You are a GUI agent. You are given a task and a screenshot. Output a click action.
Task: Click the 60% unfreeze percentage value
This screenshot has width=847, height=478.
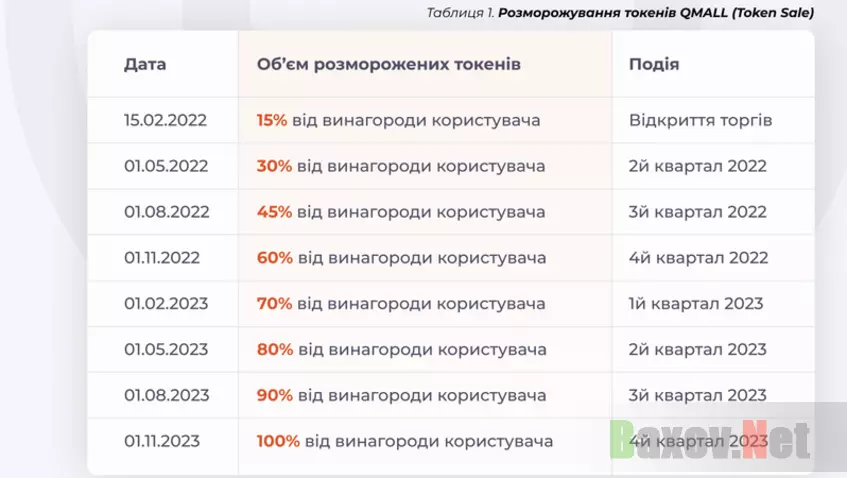tap(274, 258)
